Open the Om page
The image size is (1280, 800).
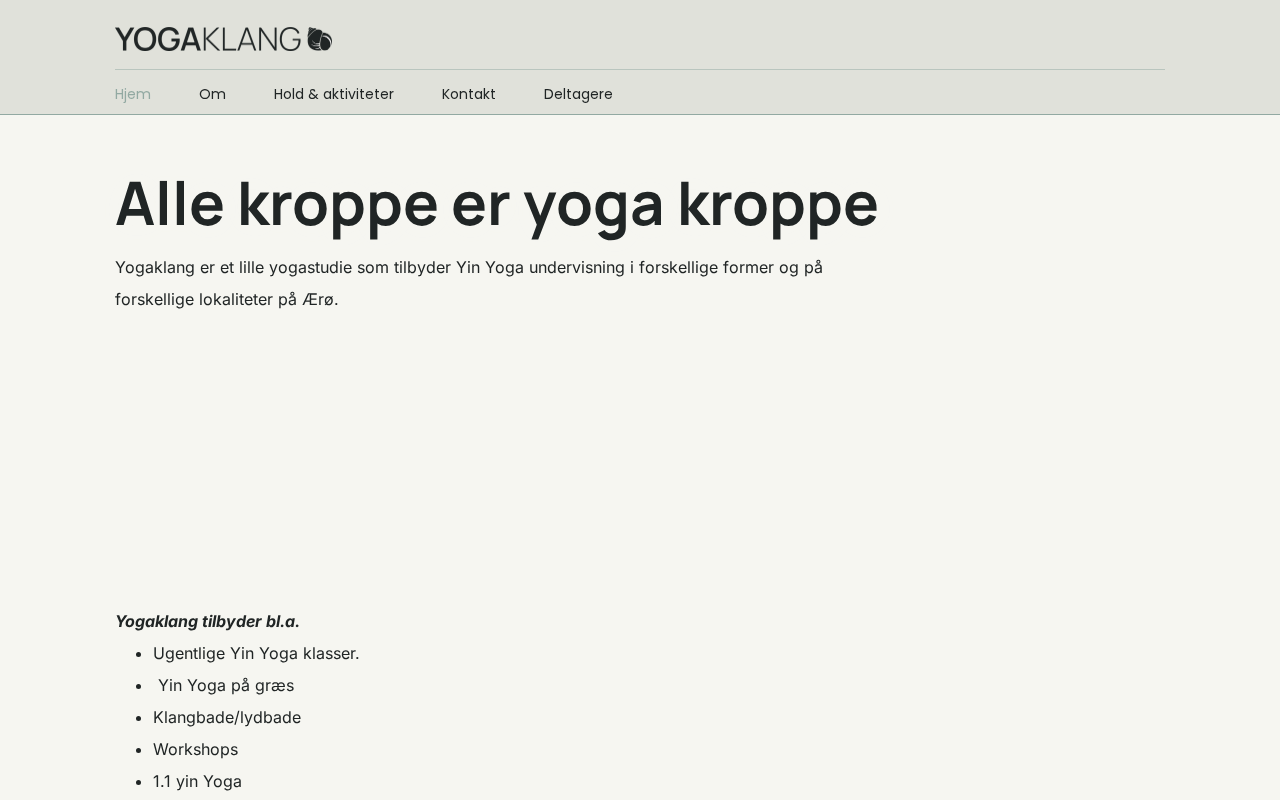tap(212, 94)
